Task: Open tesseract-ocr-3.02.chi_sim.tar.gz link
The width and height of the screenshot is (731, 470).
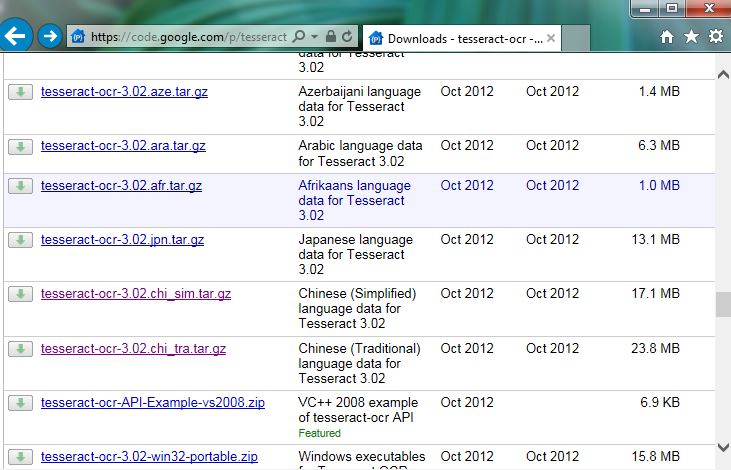Action: 136,294
